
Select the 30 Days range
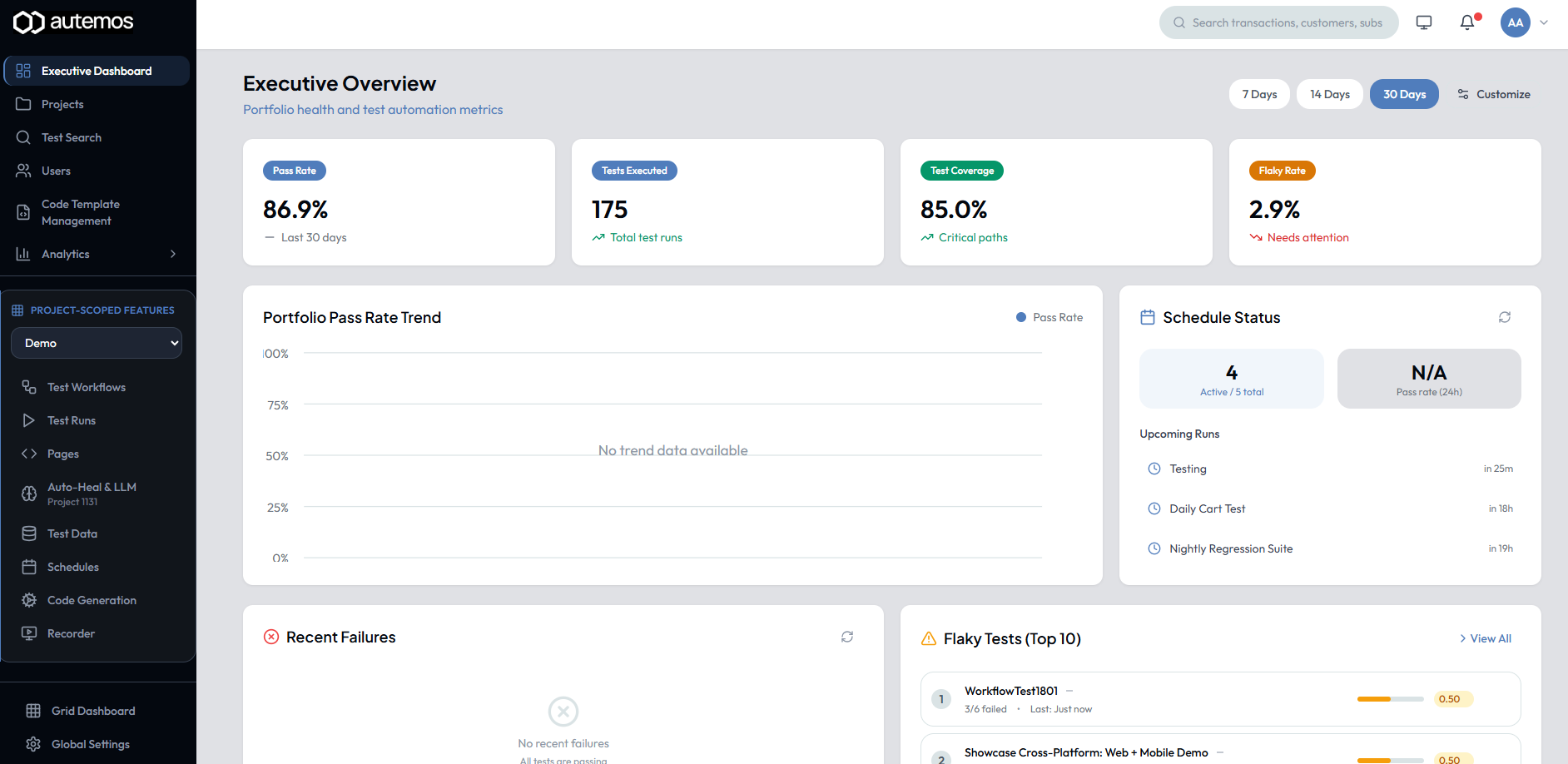point(1404,94)
